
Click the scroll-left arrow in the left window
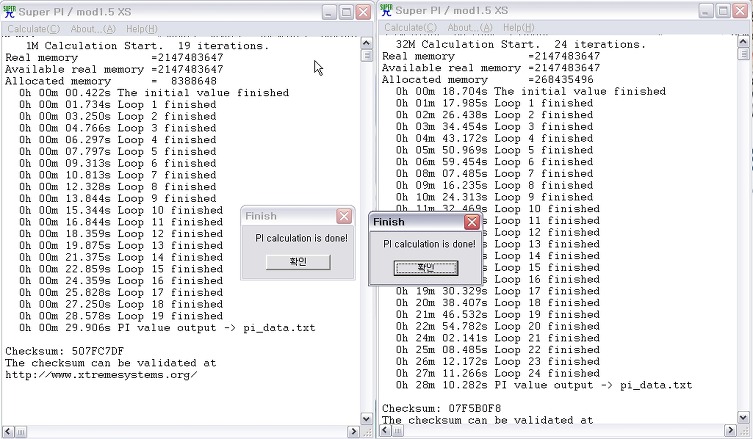[x=8, y=431]
